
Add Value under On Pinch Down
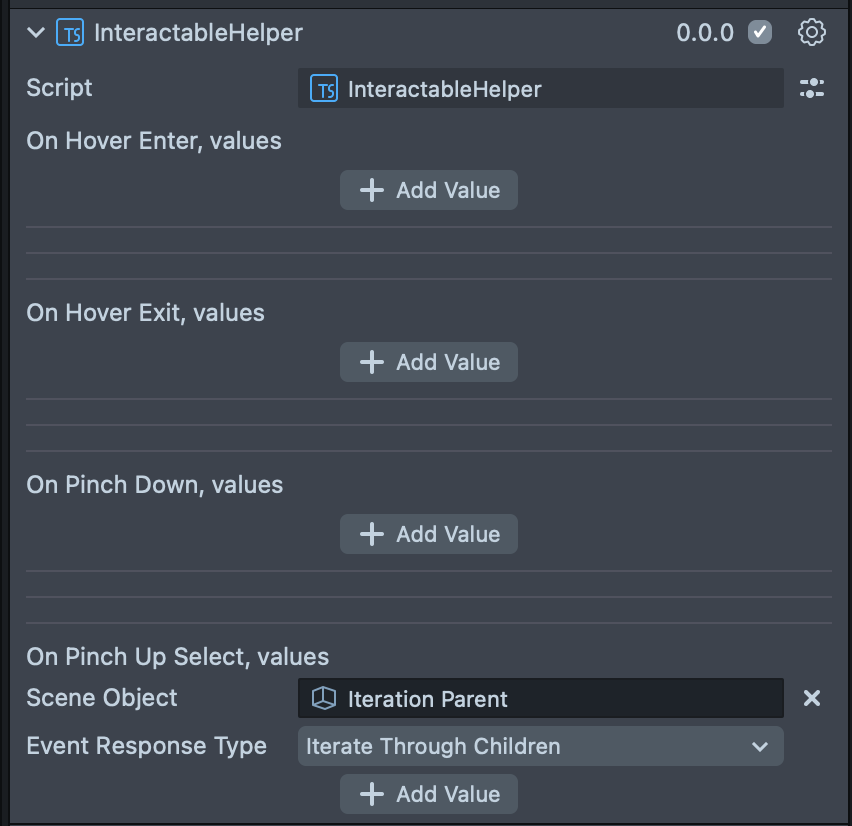pos(429,534)
